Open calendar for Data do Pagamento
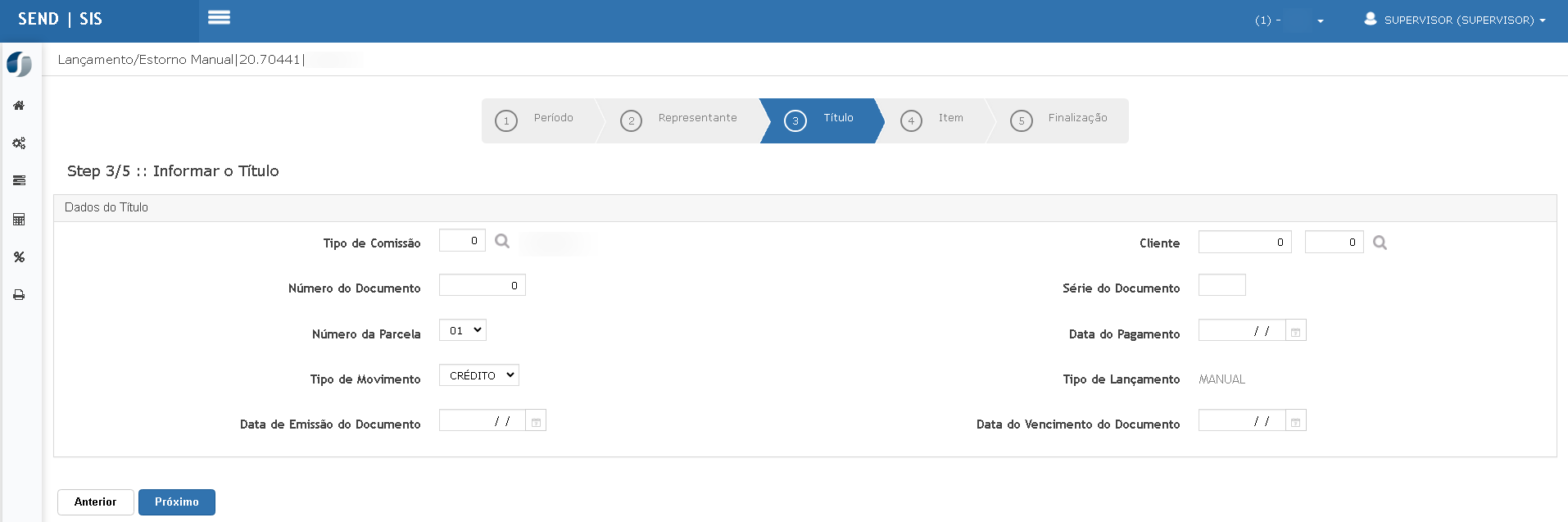Screen dimensions: 1568x522 (x=1295, y=331)
